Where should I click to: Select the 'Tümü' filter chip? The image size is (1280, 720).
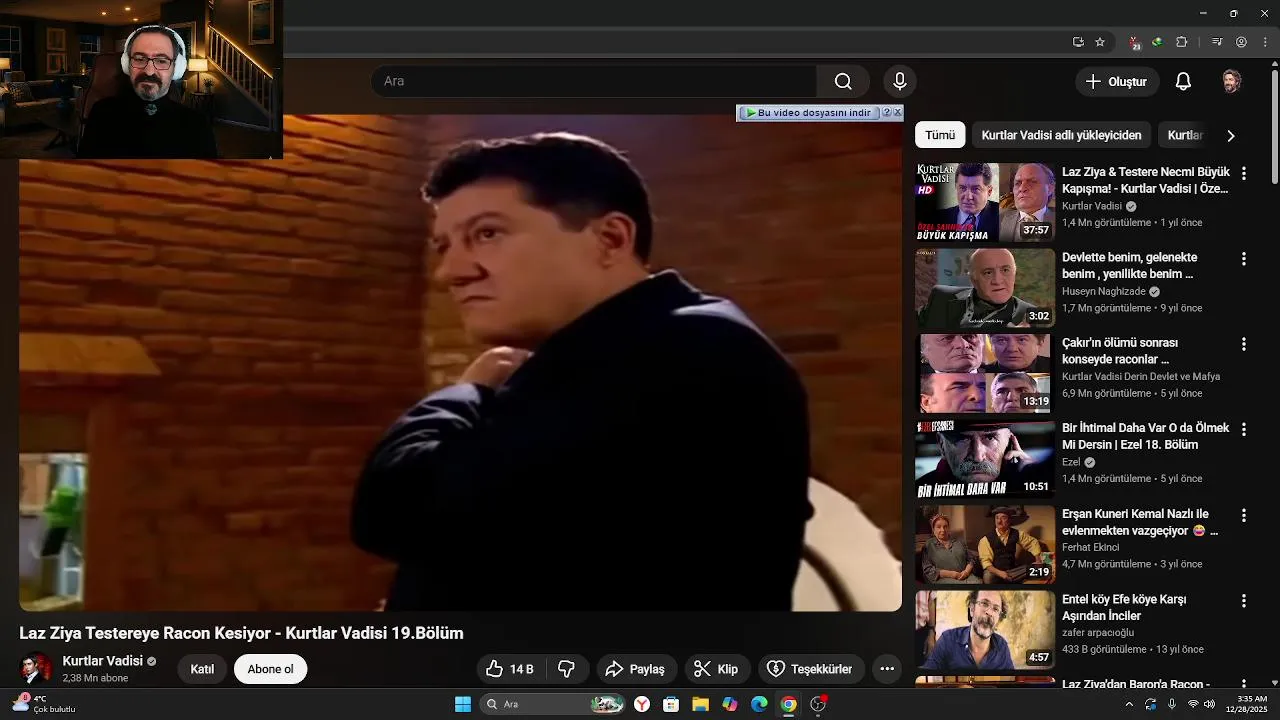tap(940, 135)
